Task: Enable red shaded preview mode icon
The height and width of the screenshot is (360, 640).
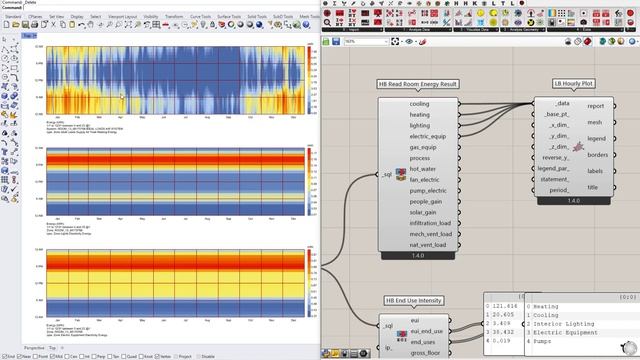Action: point(587,42)
